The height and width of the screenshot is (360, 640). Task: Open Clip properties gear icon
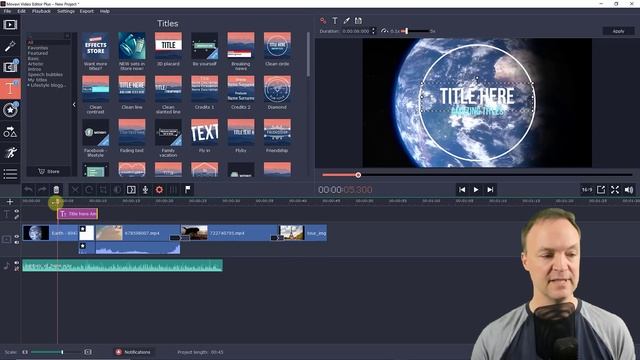point(159,189)
